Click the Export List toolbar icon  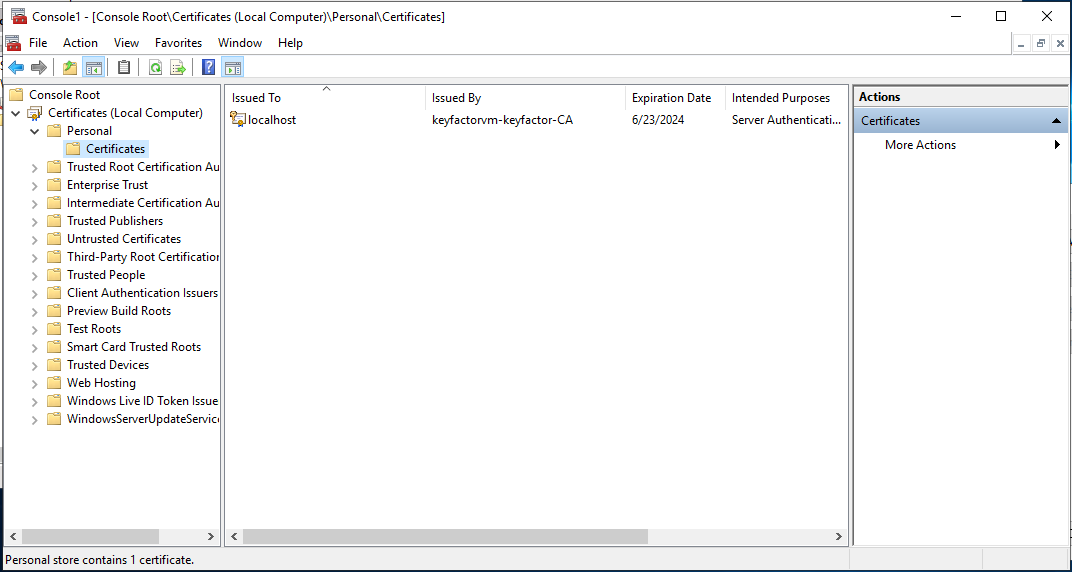tap(178, 67)
